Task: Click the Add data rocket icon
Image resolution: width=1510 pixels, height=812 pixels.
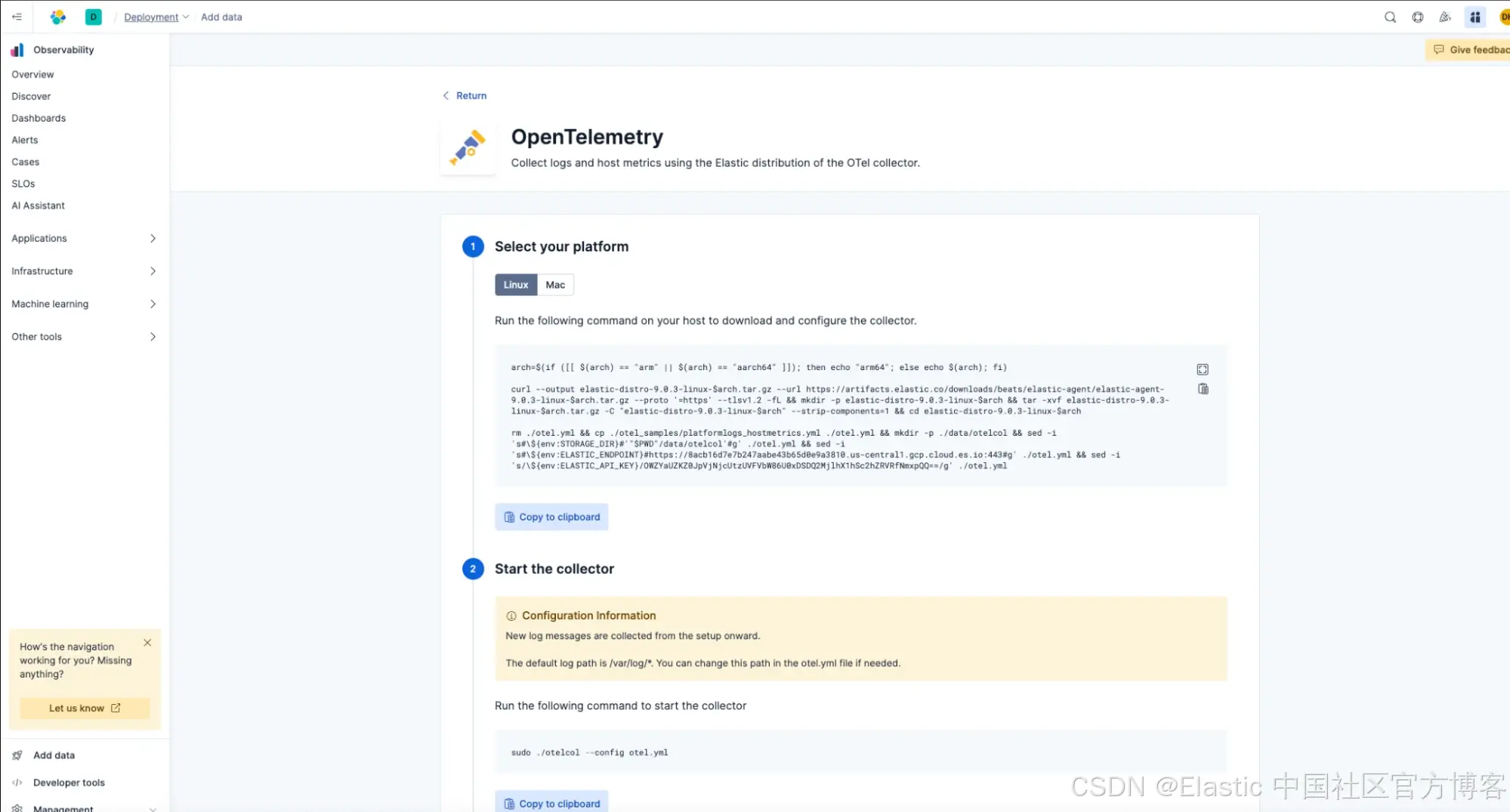Action: [17, 755]
